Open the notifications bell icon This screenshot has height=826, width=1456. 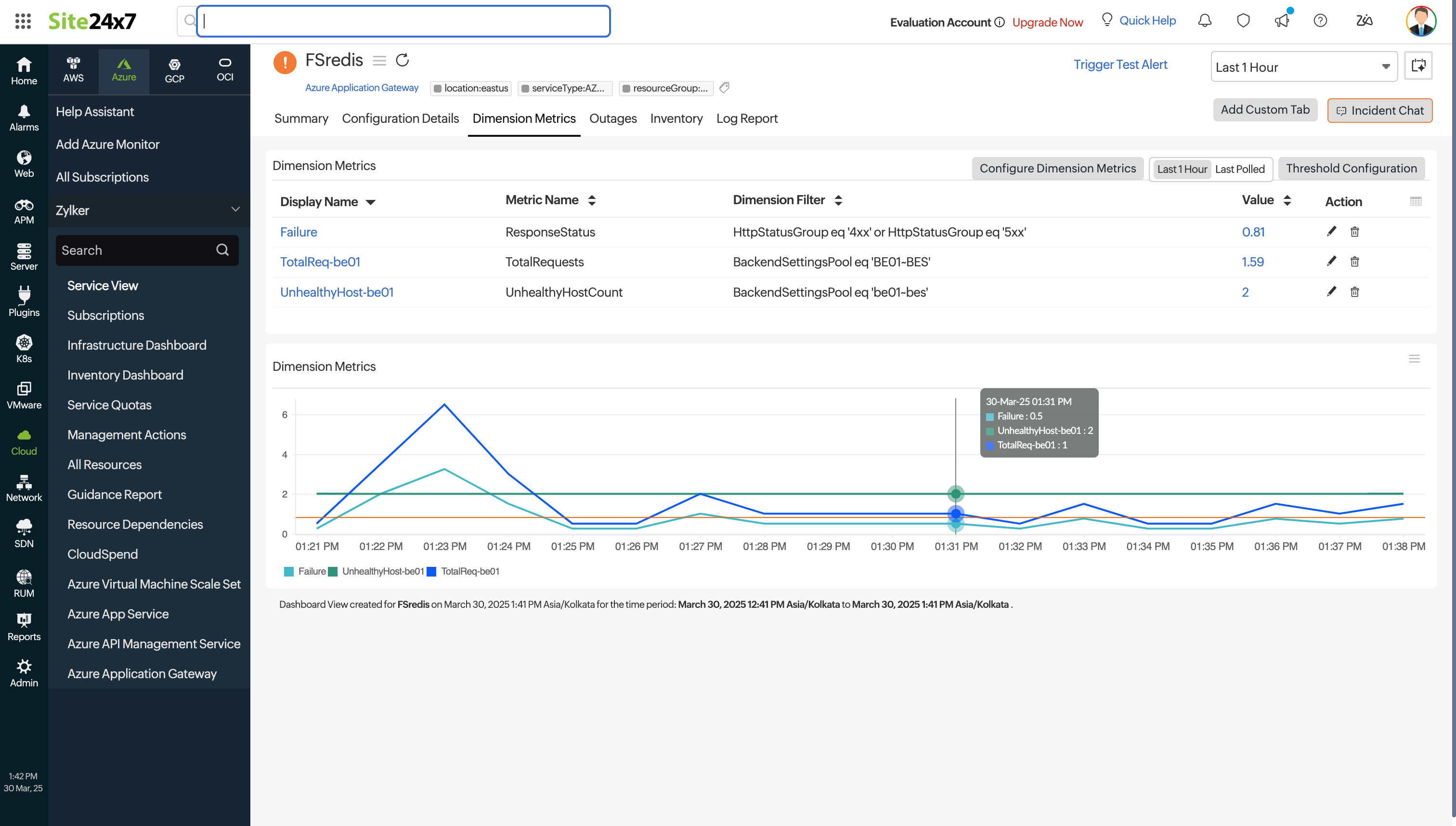[1204, 21]
